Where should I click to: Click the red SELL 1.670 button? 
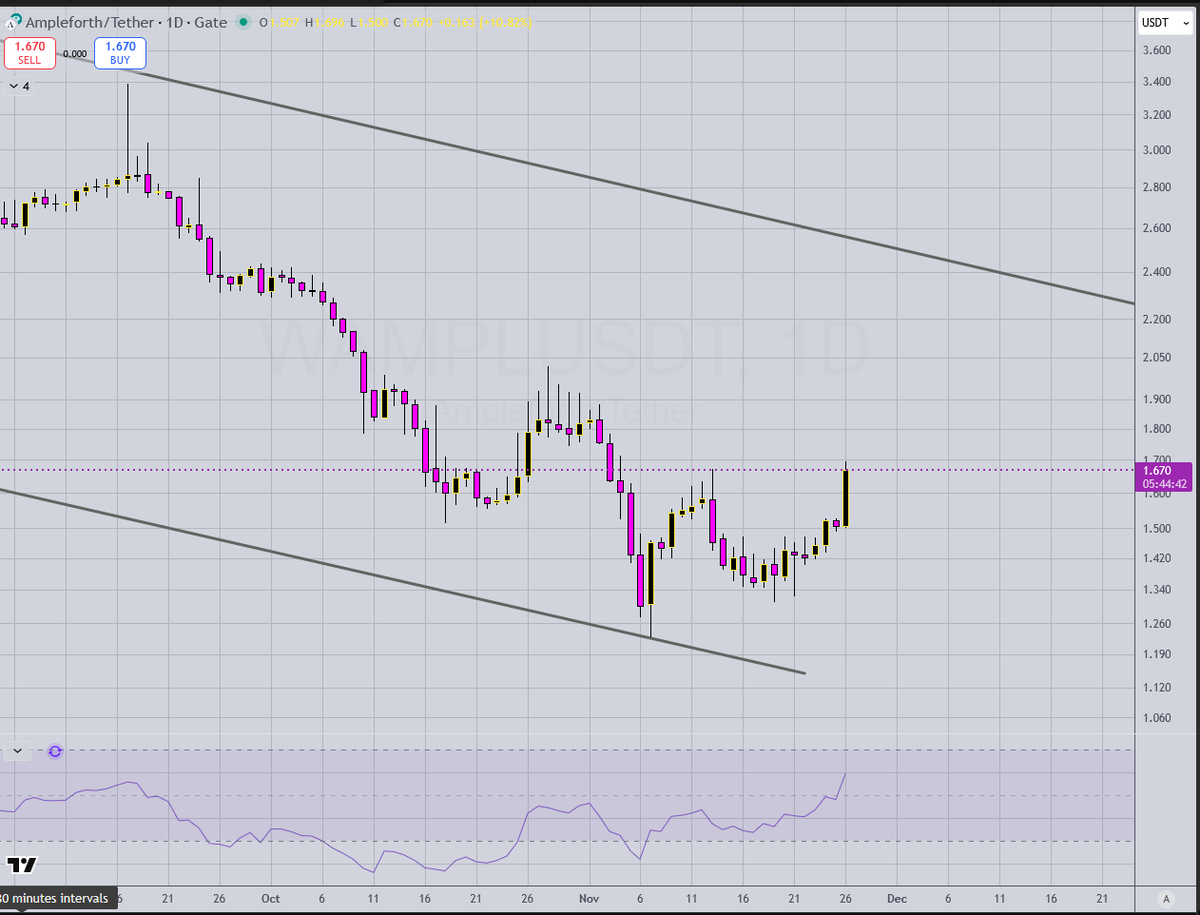[x=29, y=53]
